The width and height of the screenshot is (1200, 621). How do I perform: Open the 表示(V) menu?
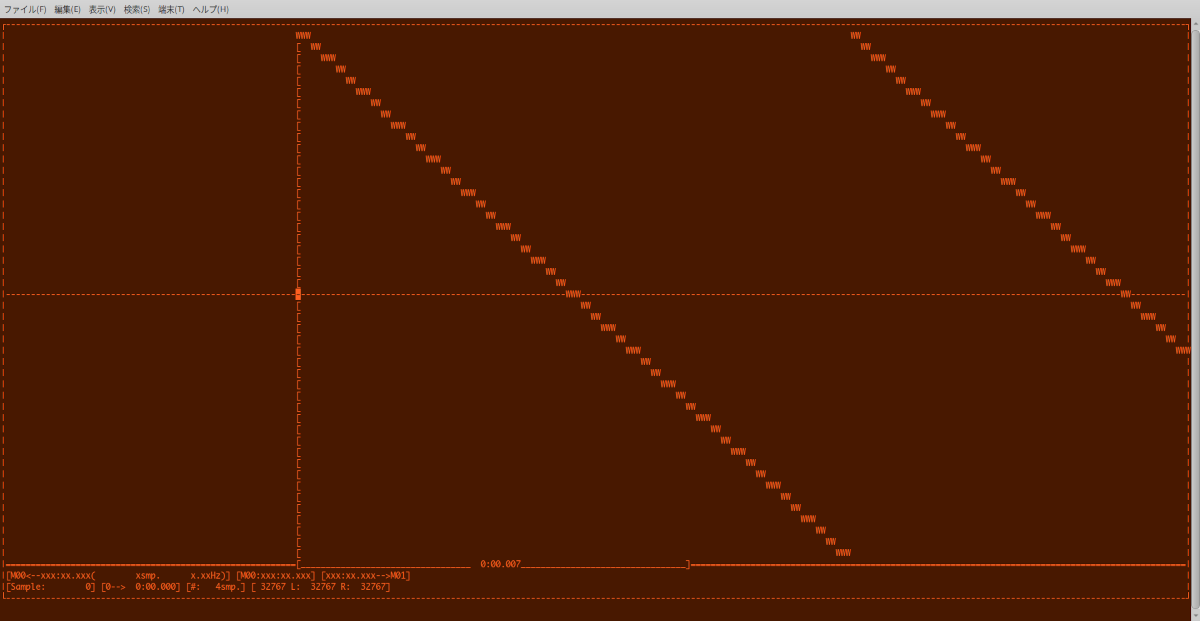tap(102, 9)
